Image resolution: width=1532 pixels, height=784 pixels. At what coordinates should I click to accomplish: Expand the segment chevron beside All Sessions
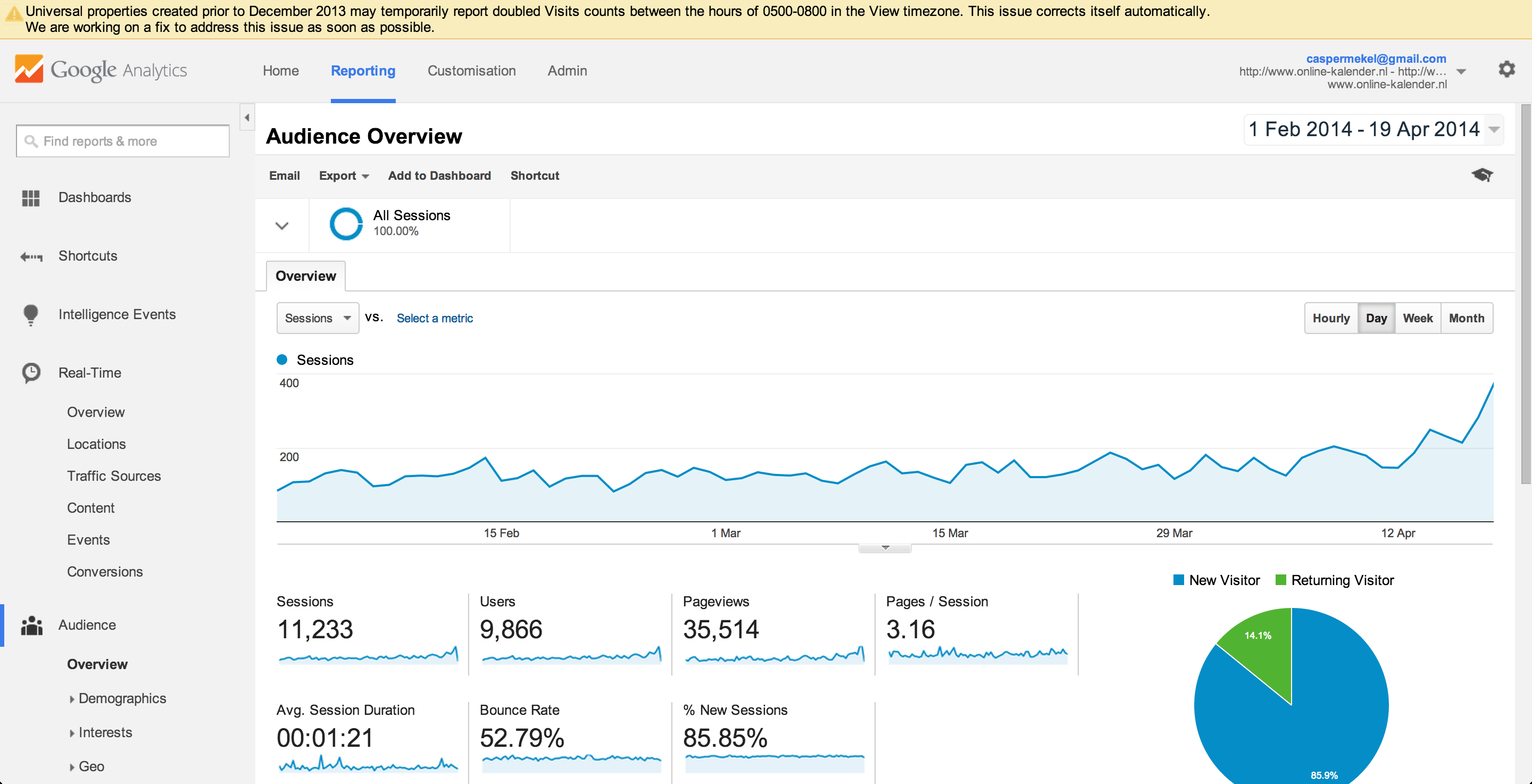click(x=282, y=226)
